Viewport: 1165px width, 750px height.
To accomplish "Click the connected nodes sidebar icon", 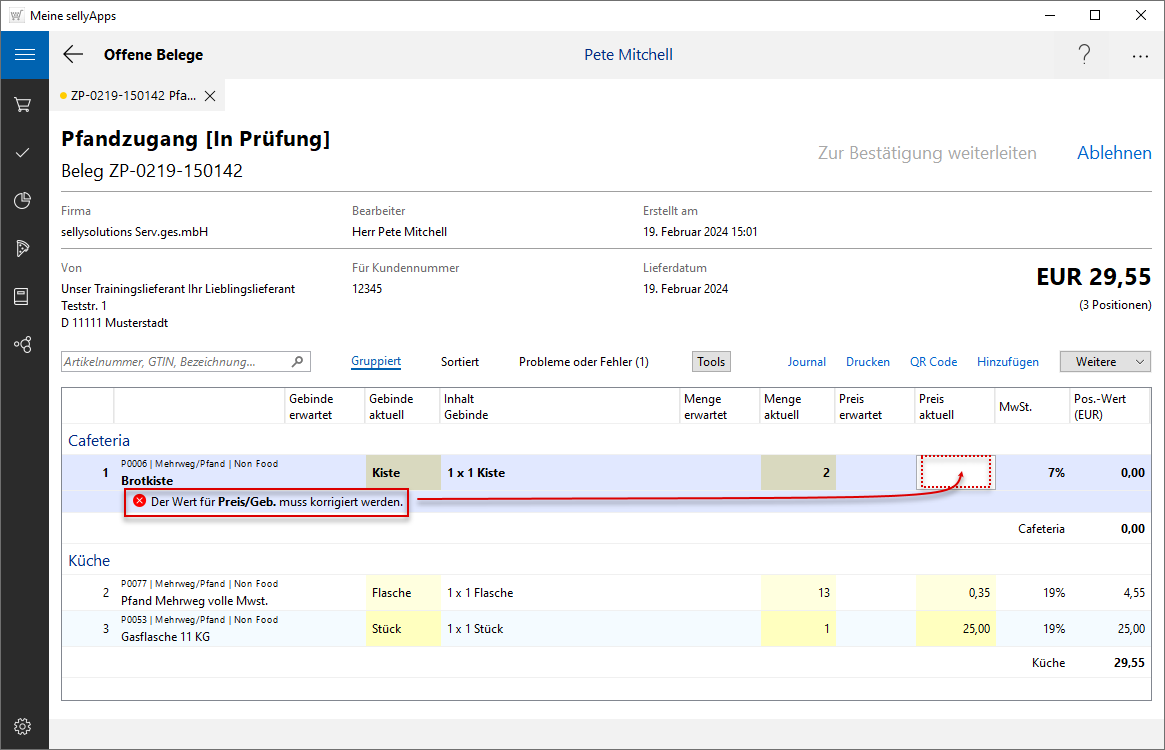I will point(23,344).
